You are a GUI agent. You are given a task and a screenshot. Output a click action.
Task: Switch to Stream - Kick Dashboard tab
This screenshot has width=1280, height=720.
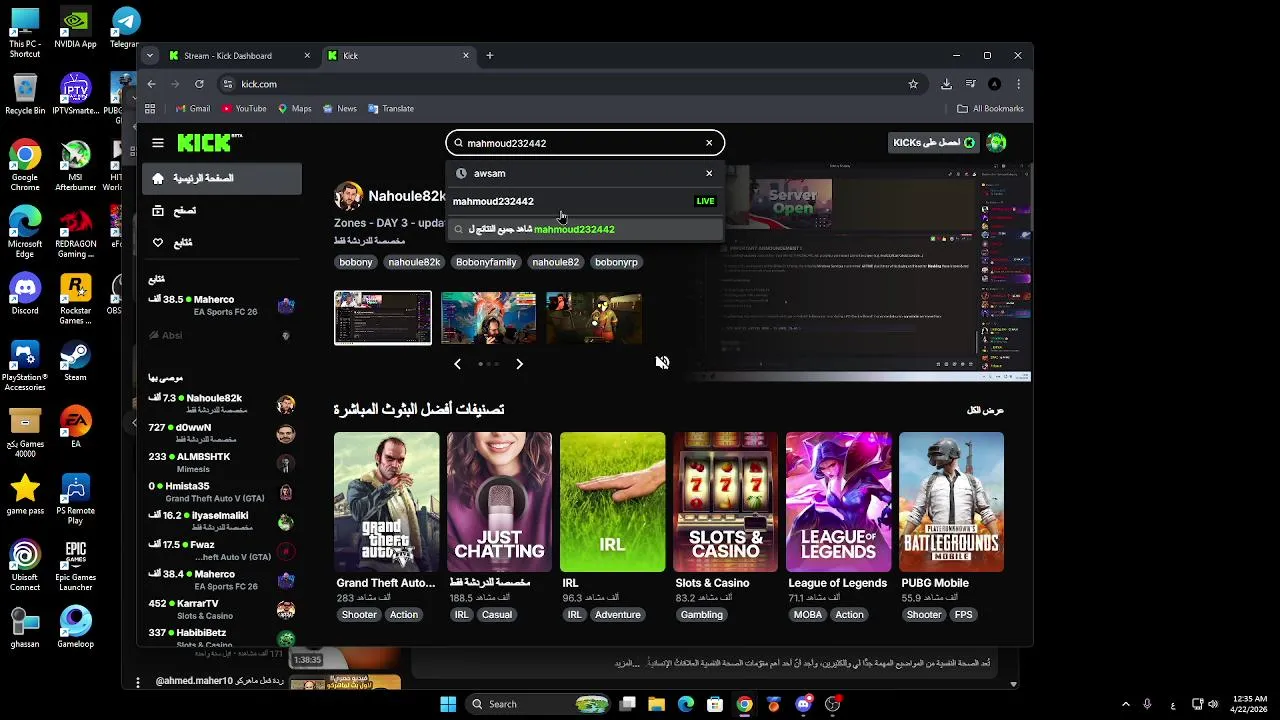[240, 56]
